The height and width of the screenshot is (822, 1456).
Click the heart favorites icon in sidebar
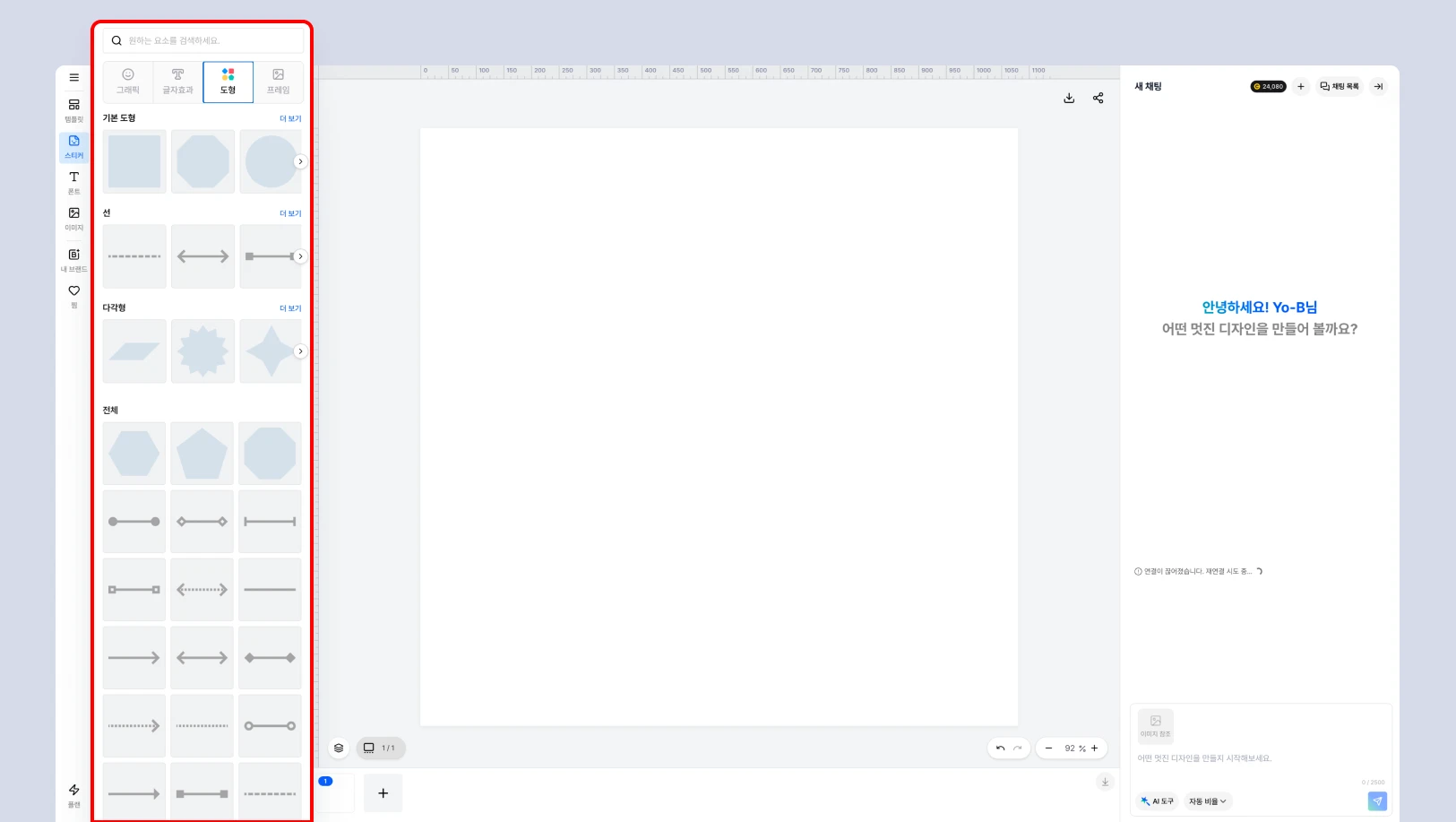(x=73, y=296)
